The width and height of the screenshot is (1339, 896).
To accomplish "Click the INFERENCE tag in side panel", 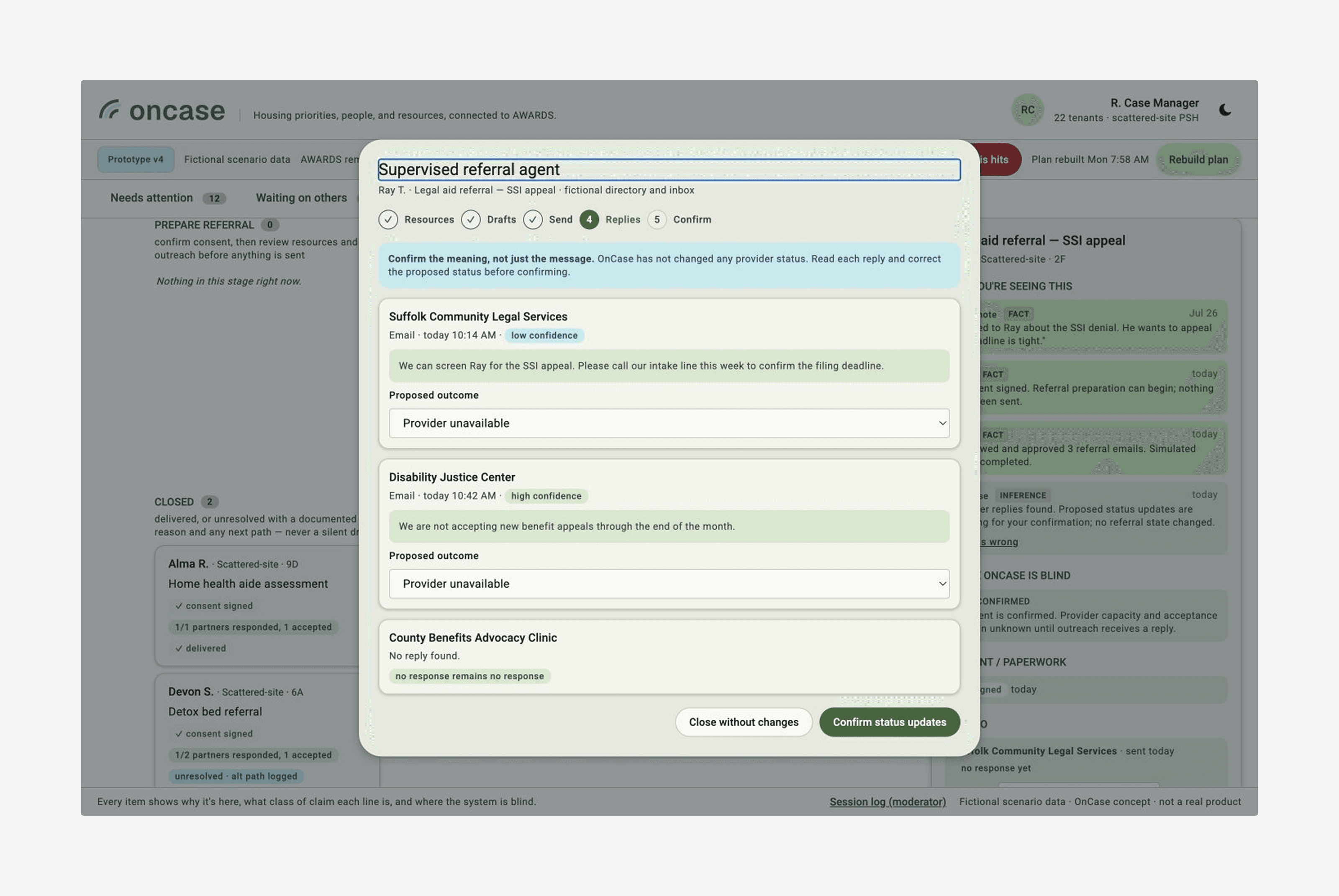I will point(1022,495).
